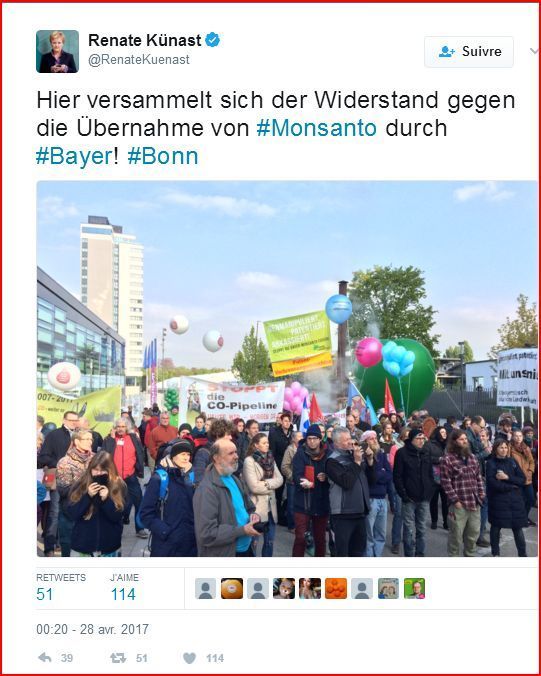Open the @RenateKuenast handle
Image resolution: width=541 pixels, height=676 pixels.
tap(139, 60)
